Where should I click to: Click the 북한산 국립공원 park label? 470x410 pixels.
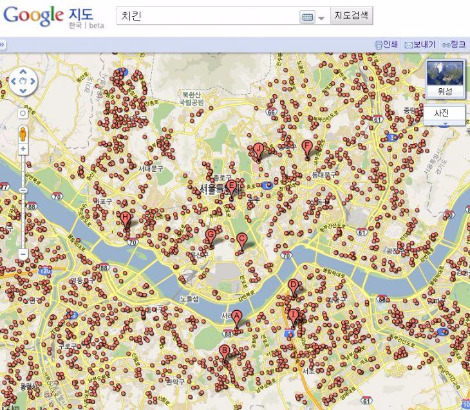192,99
